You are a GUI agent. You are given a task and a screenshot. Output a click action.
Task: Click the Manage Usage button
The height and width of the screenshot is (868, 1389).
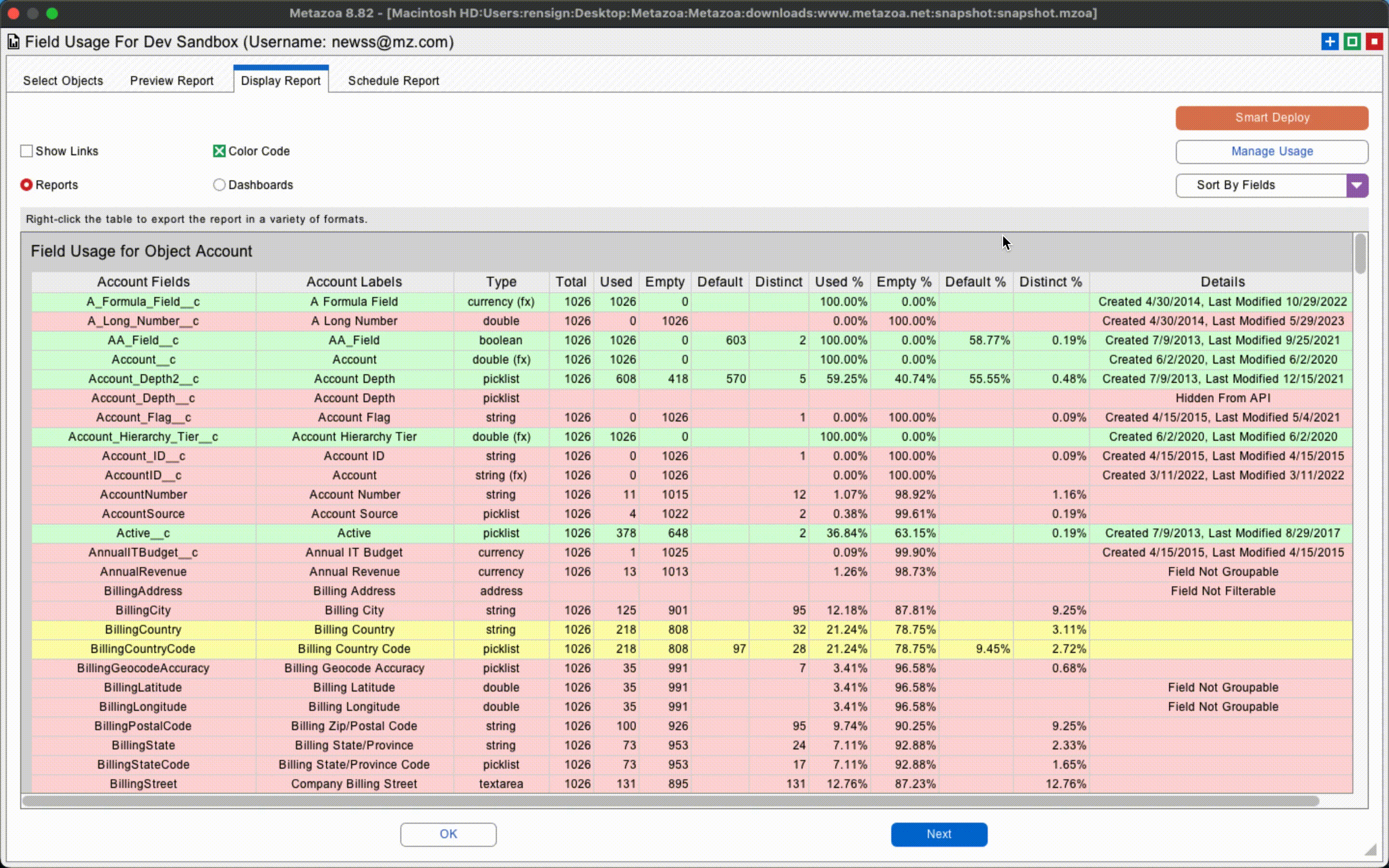[1271, 151]
